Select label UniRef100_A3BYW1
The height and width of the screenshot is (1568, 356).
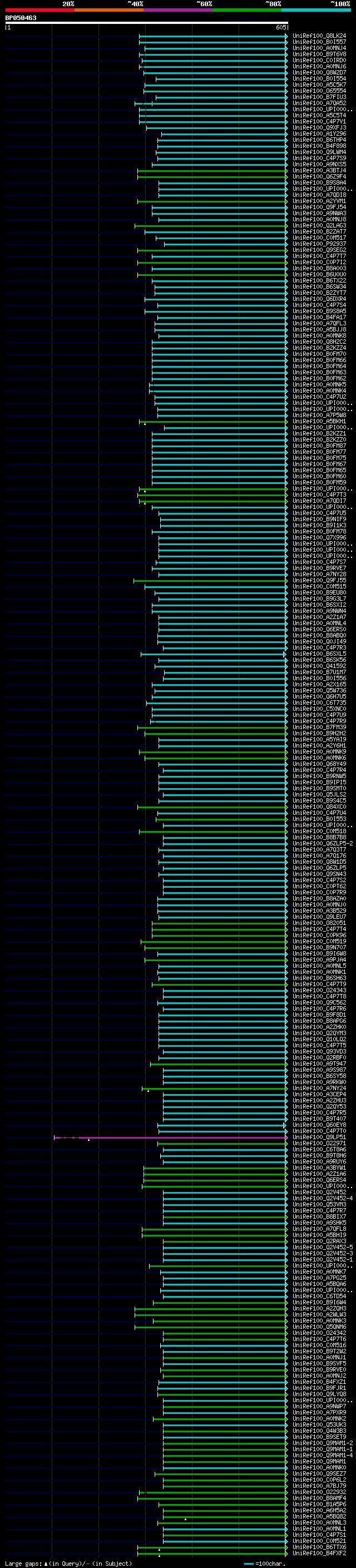point(319,1168)
